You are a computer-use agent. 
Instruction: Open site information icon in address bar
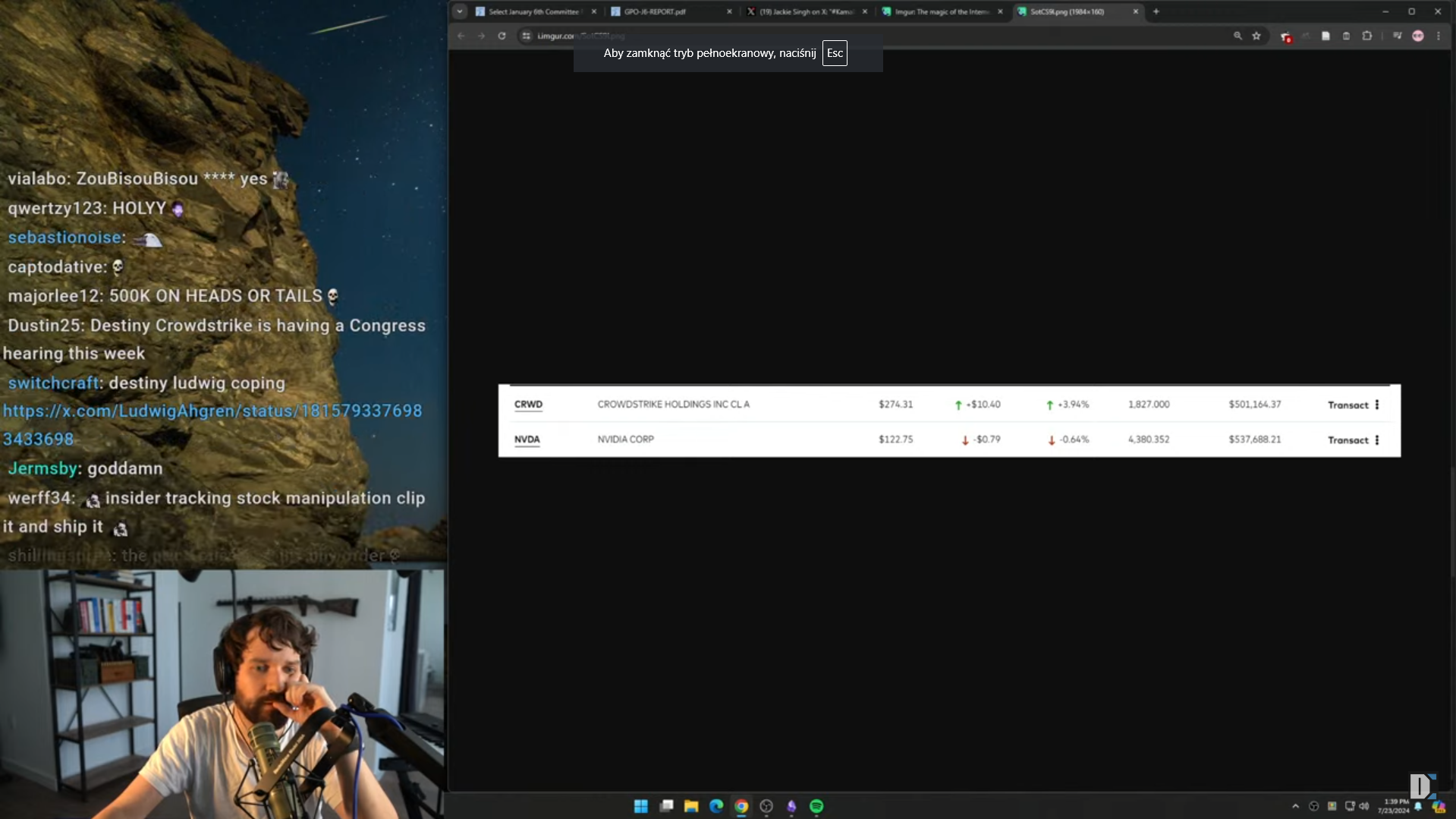527,36
